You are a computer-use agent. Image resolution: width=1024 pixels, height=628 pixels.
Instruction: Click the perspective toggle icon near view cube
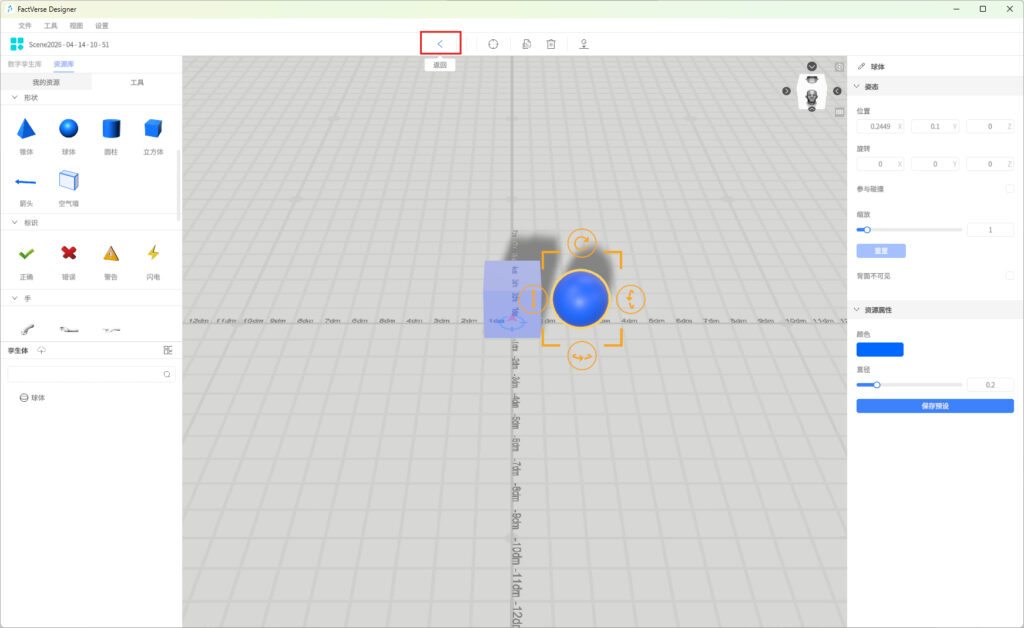click(839, 67)
